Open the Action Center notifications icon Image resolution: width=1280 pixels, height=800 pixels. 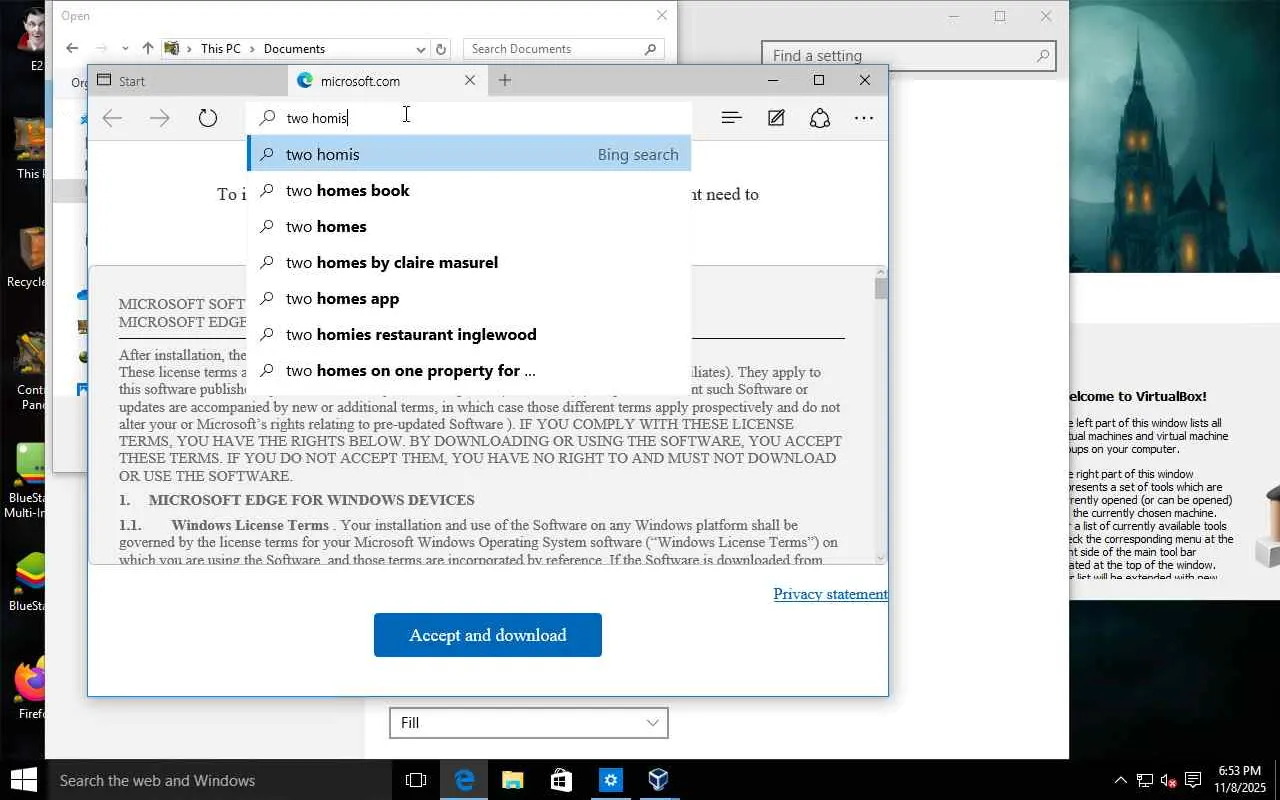pyautogui.click(x=1193, y=780)
